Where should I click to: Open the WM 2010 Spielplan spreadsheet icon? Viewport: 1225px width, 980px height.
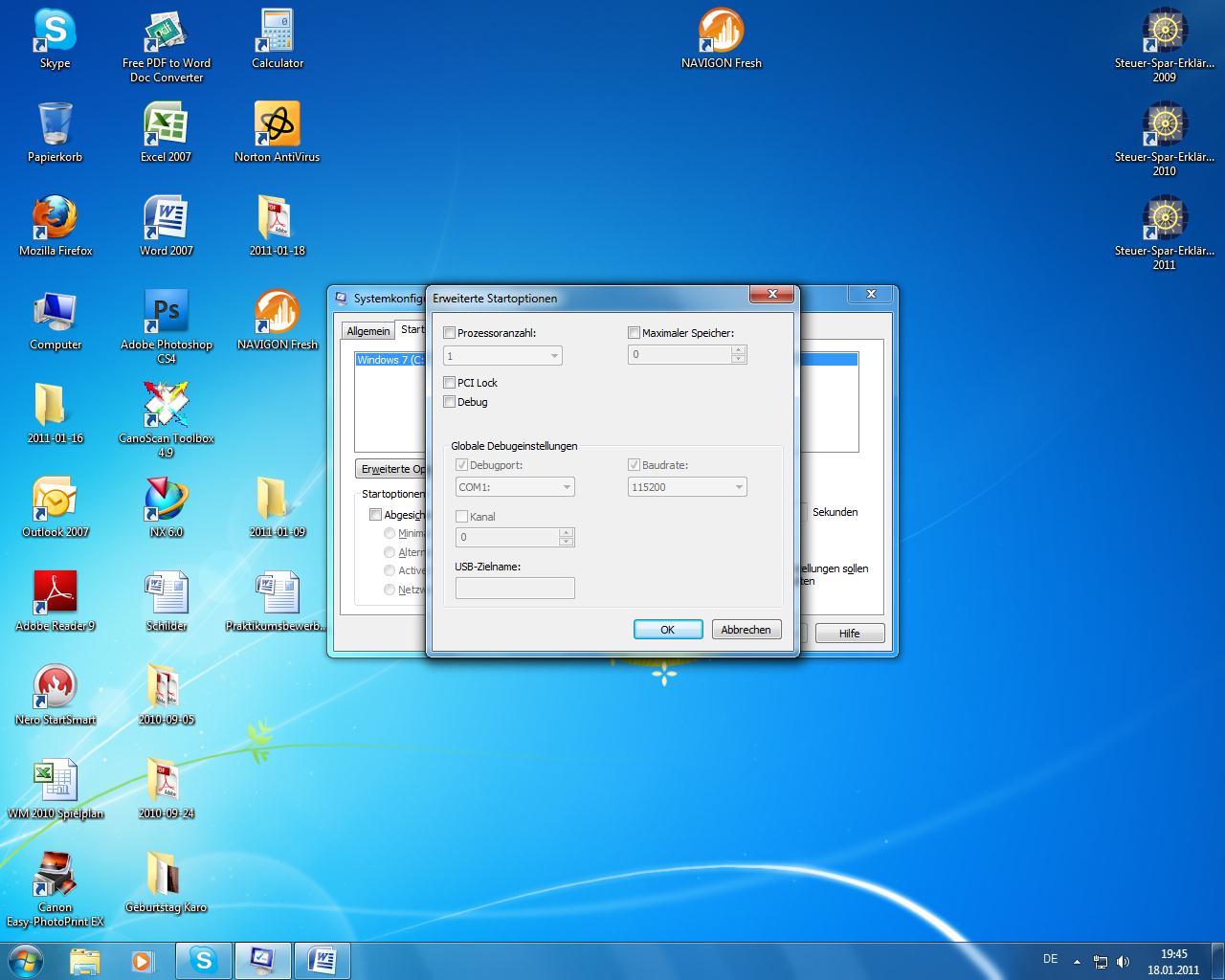coord(56,789)
